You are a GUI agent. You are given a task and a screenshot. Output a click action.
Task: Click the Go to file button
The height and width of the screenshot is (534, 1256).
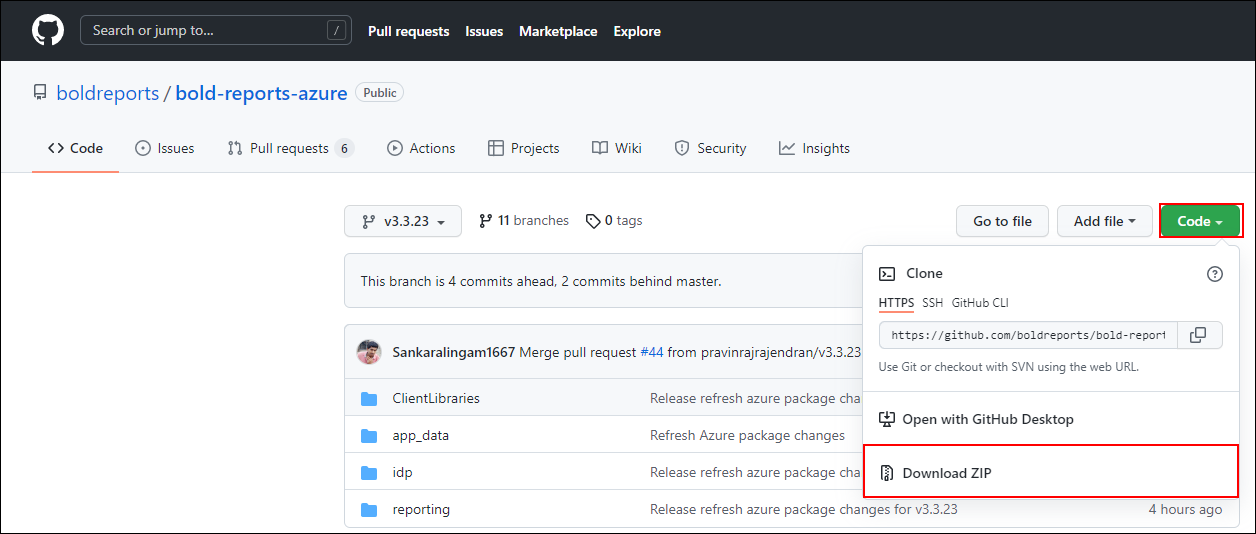[1002, 221]
